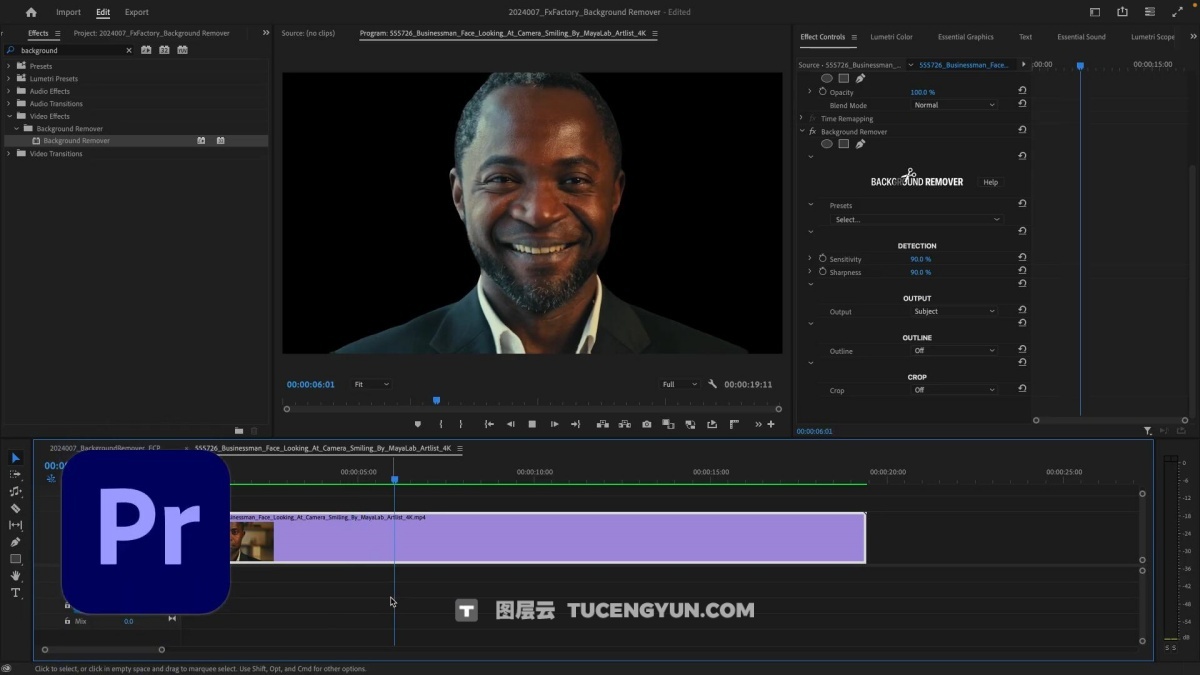Open Program monitor wrench settings
The height and width of the screenshot is (675, 1200).
coord(712,384)
